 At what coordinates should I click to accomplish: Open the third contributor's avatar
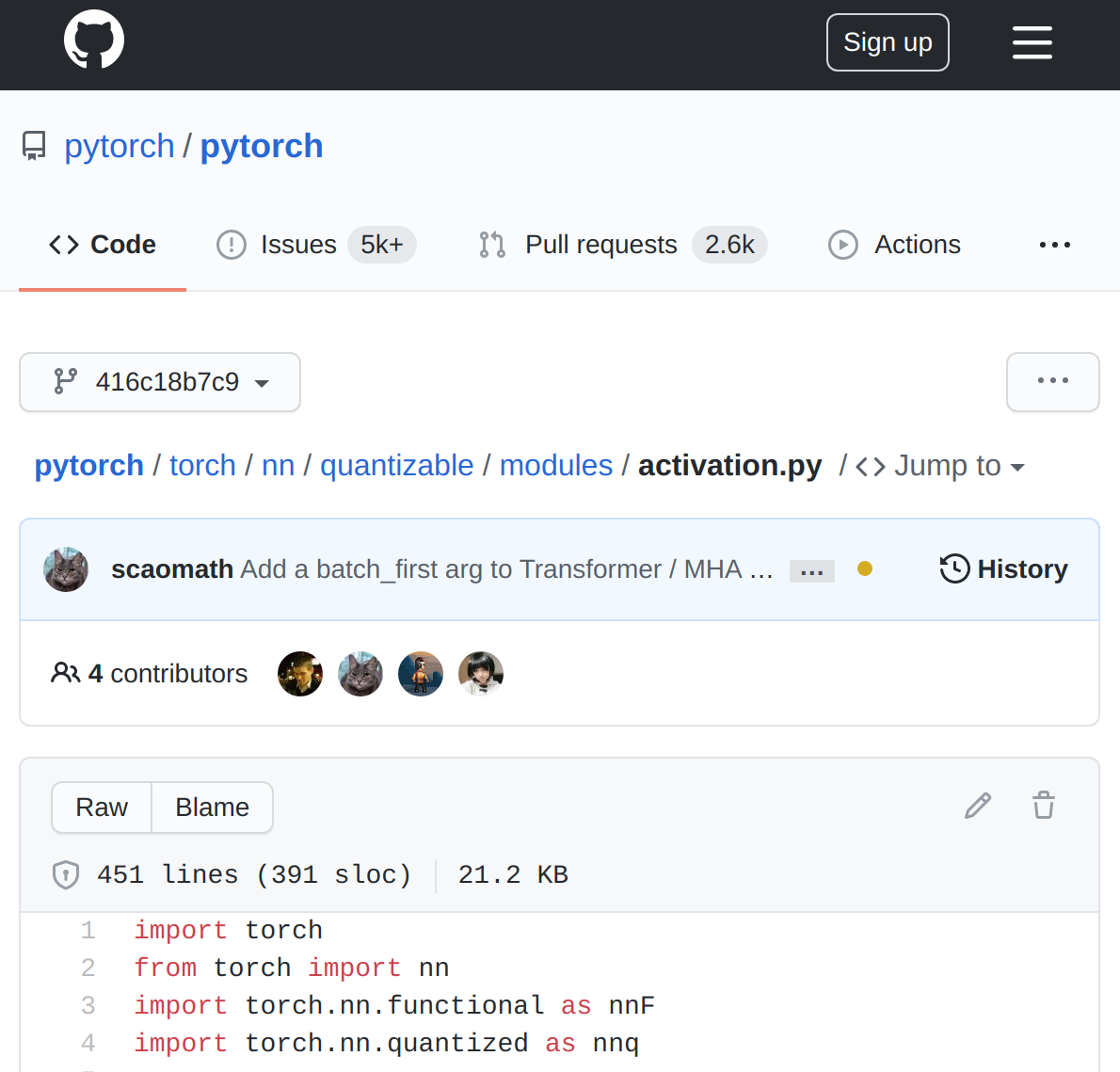(x=421, y=674)
